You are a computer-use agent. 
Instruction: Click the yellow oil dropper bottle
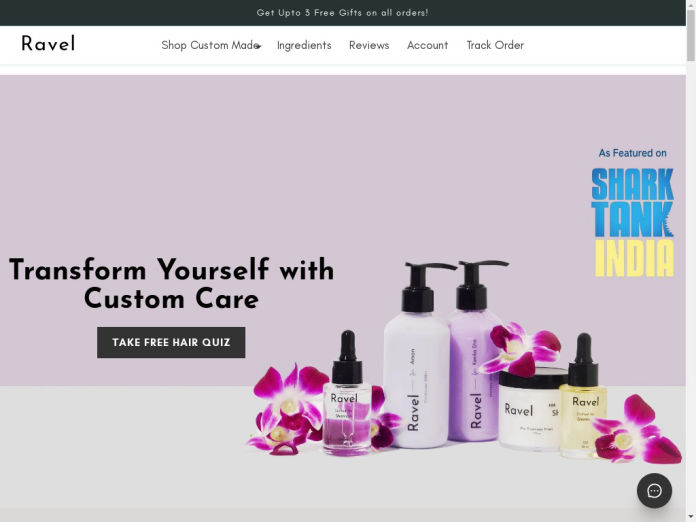tap(582, 396)
